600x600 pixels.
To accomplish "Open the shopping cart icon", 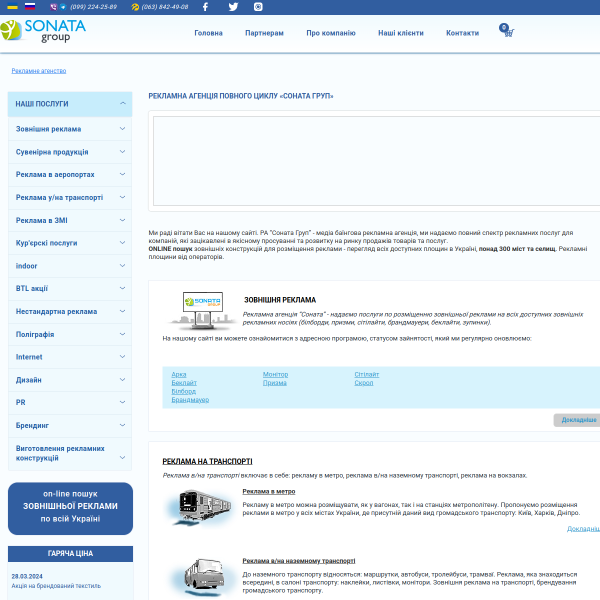I will (x=506, y=30).
